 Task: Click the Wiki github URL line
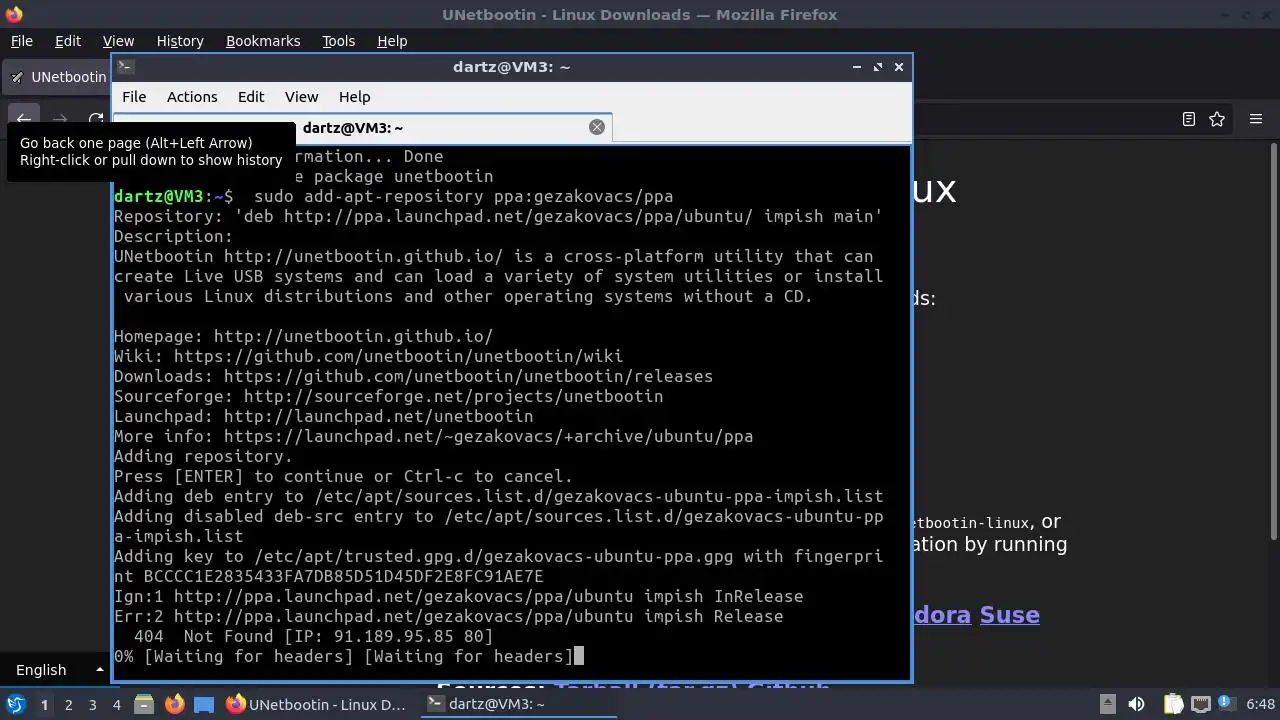368,356
